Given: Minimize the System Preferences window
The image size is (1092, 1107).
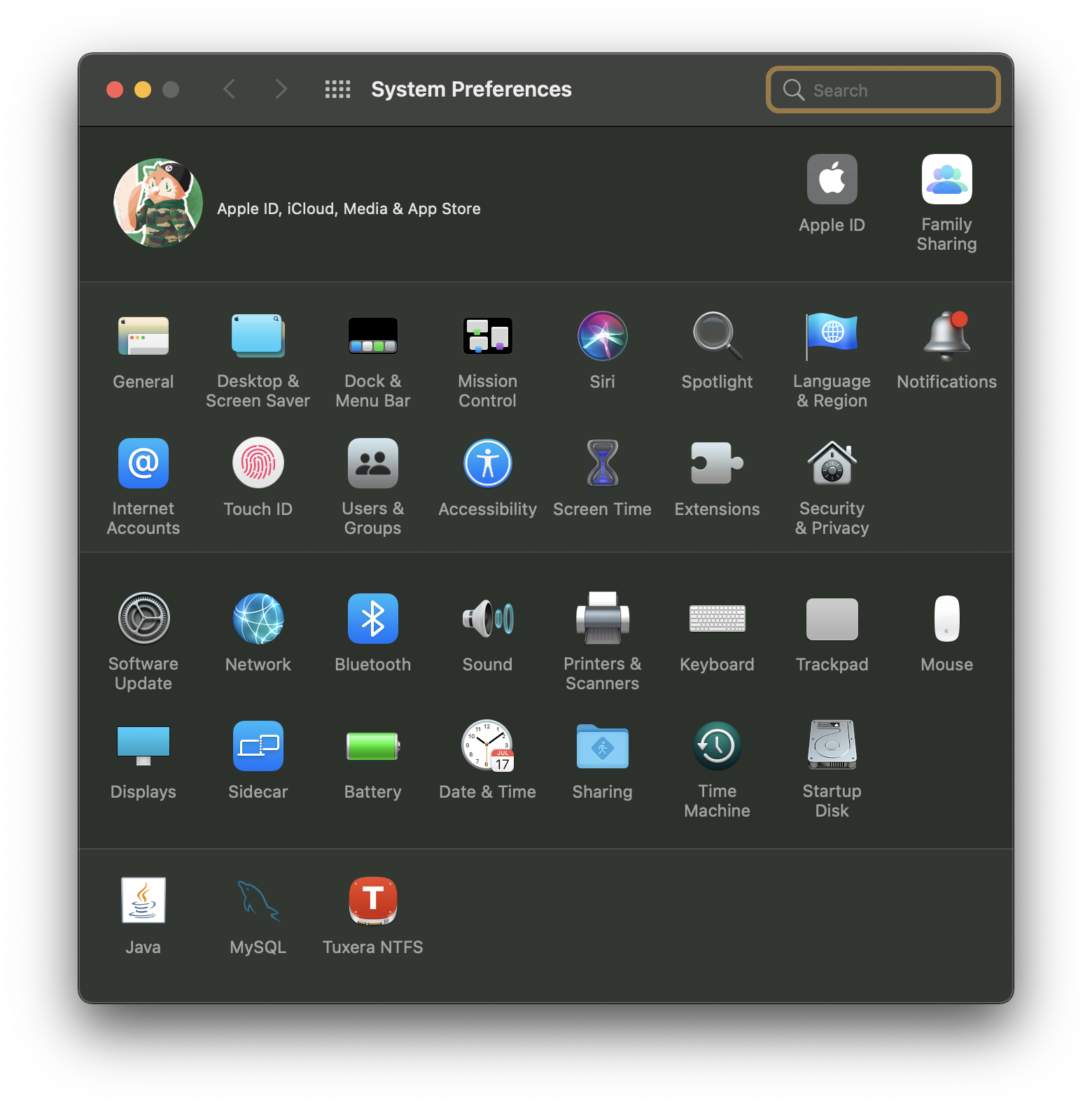Looking at the screenshot, I should pyautogui.click(x=143, y=90).
